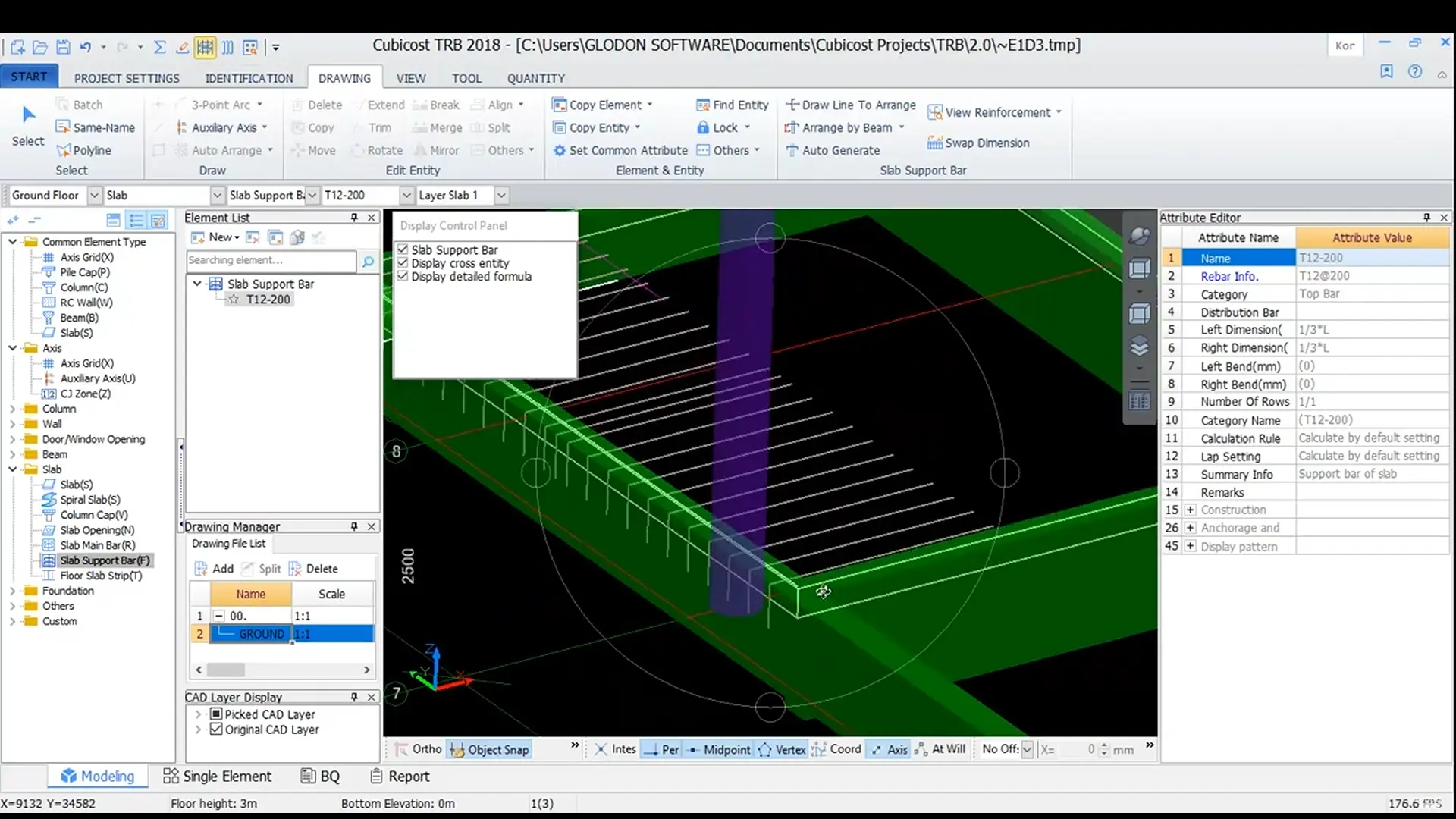
Task: Click Add in Drawing Manager
Action: tap(214, 569)
